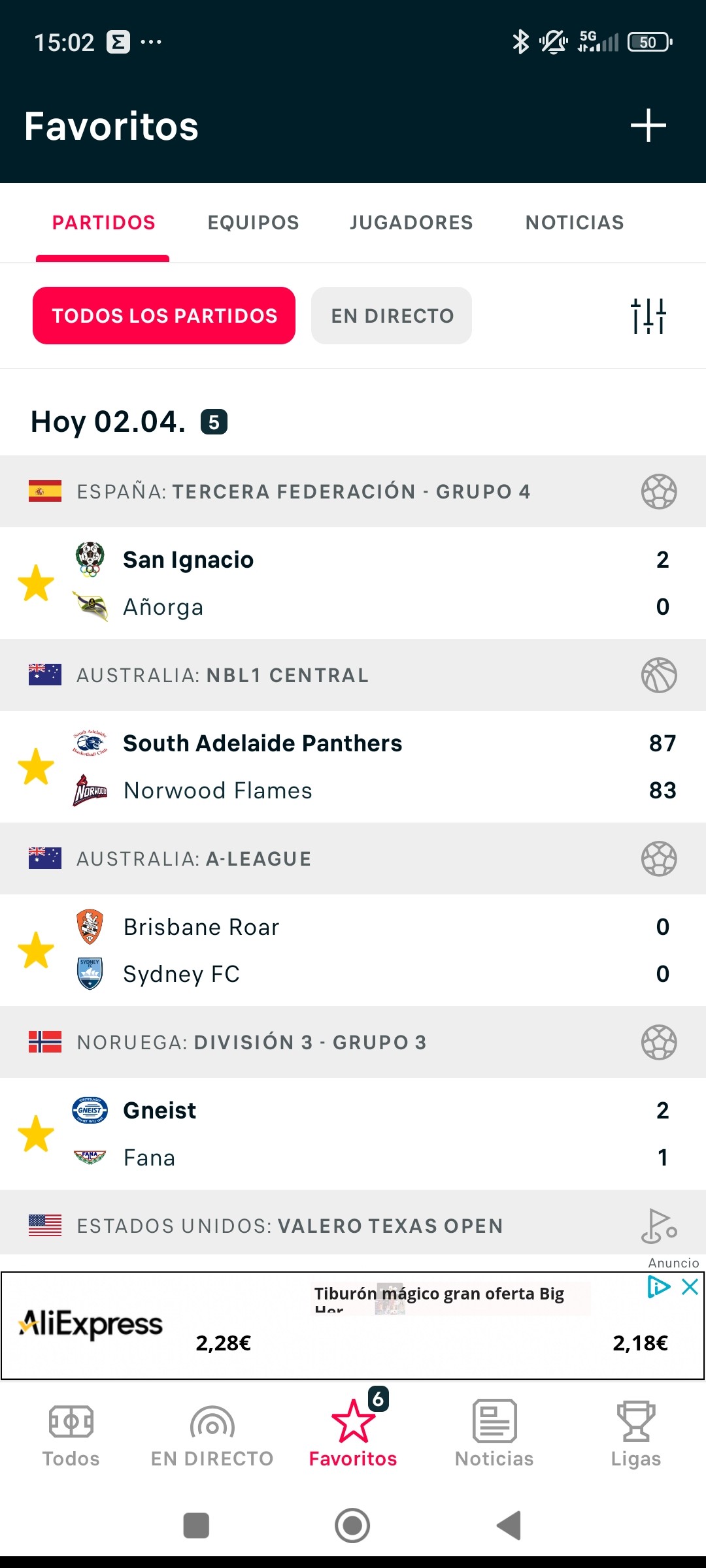The image size is (706, 1568).
Task: Switch to the EQUIPOS tab
Action: (253, 223)
